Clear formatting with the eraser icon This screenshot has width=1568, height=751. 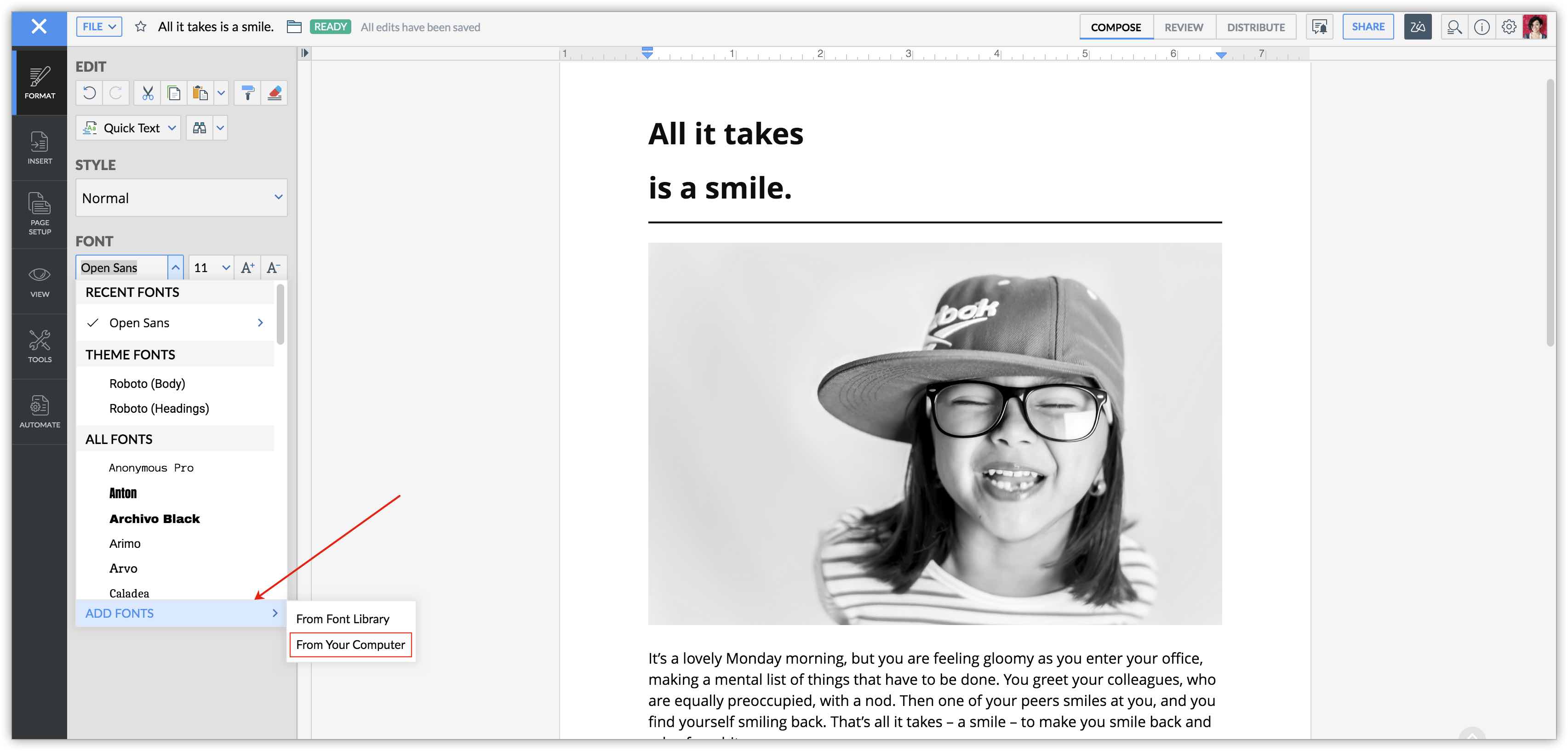(x=274, y=92)
